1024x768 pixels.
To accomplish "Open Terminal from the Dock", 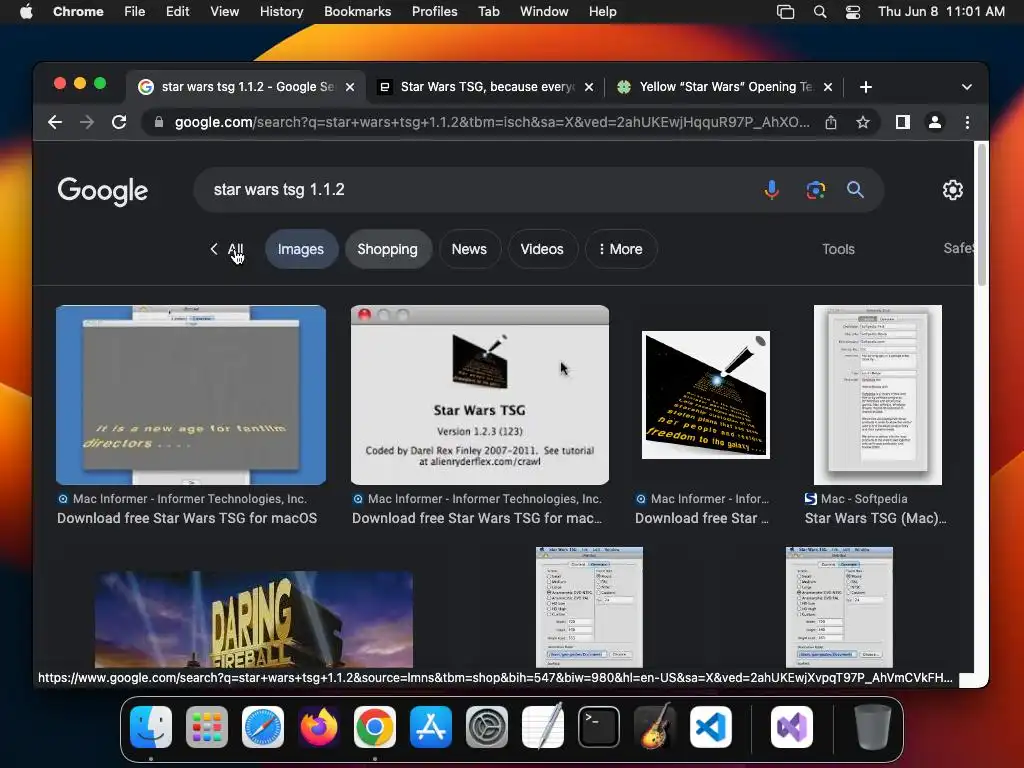I will click(x=599, y=727).
